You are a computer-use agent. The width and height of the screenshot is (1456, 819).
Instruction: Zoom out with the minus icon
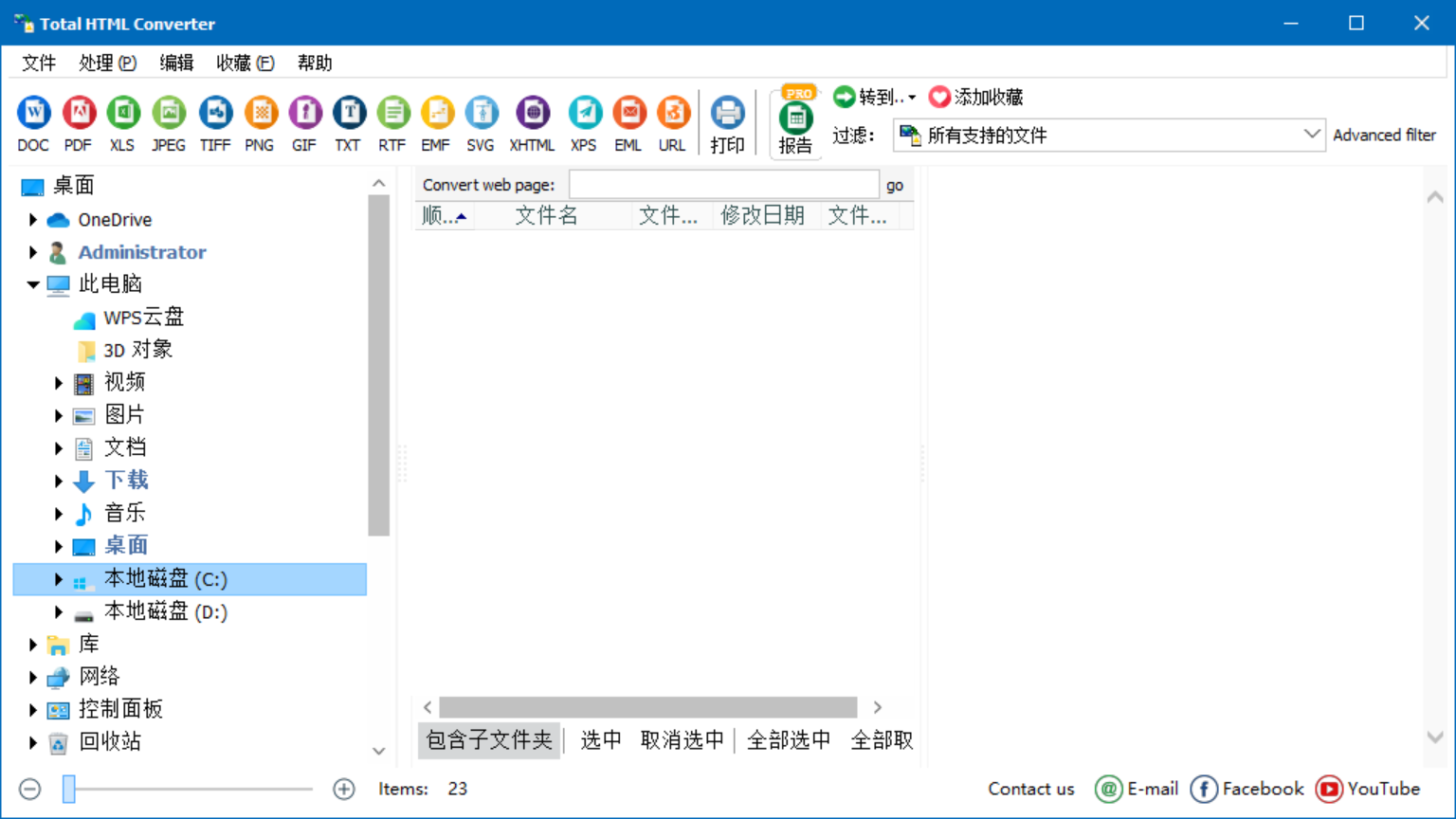[x=30, y=789]
